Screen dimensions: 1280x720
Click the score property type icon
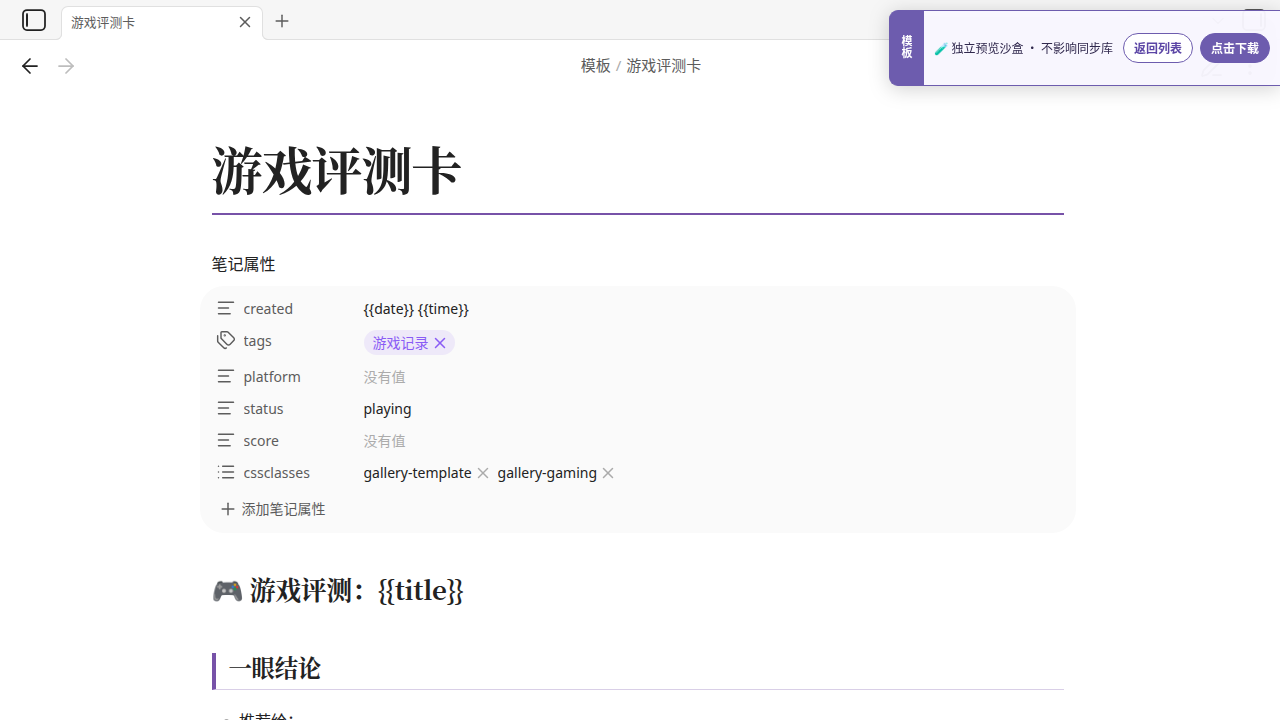(226, 440)
